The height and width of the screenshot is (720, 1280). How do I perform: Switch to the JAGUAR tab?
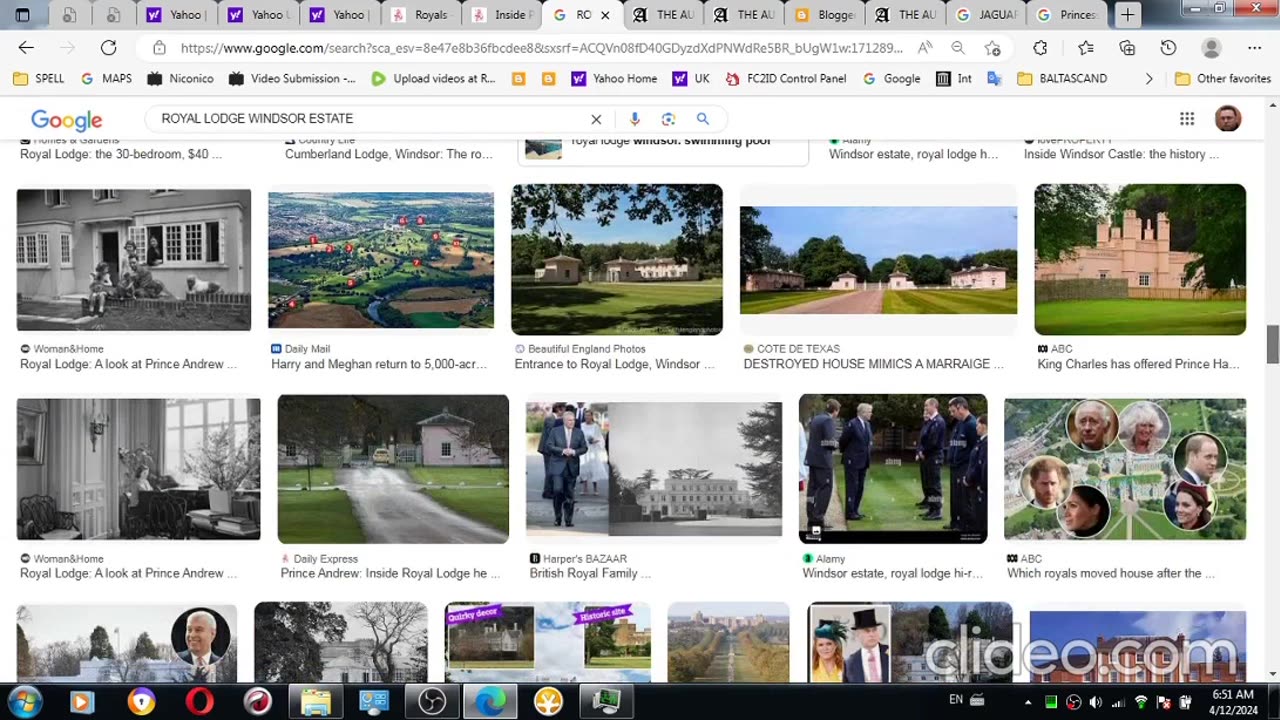coord(987,15)
